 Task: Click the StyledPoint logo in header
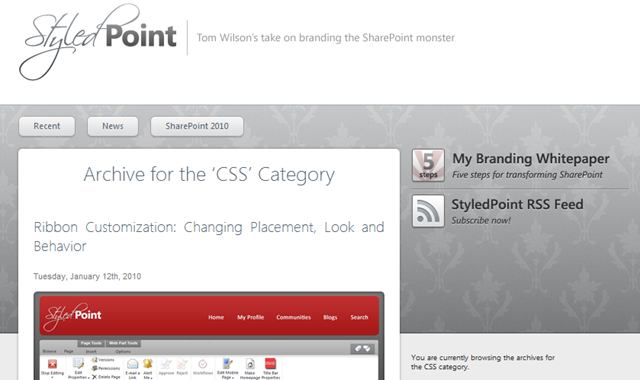pyautogui.click(x=98, y=42)
